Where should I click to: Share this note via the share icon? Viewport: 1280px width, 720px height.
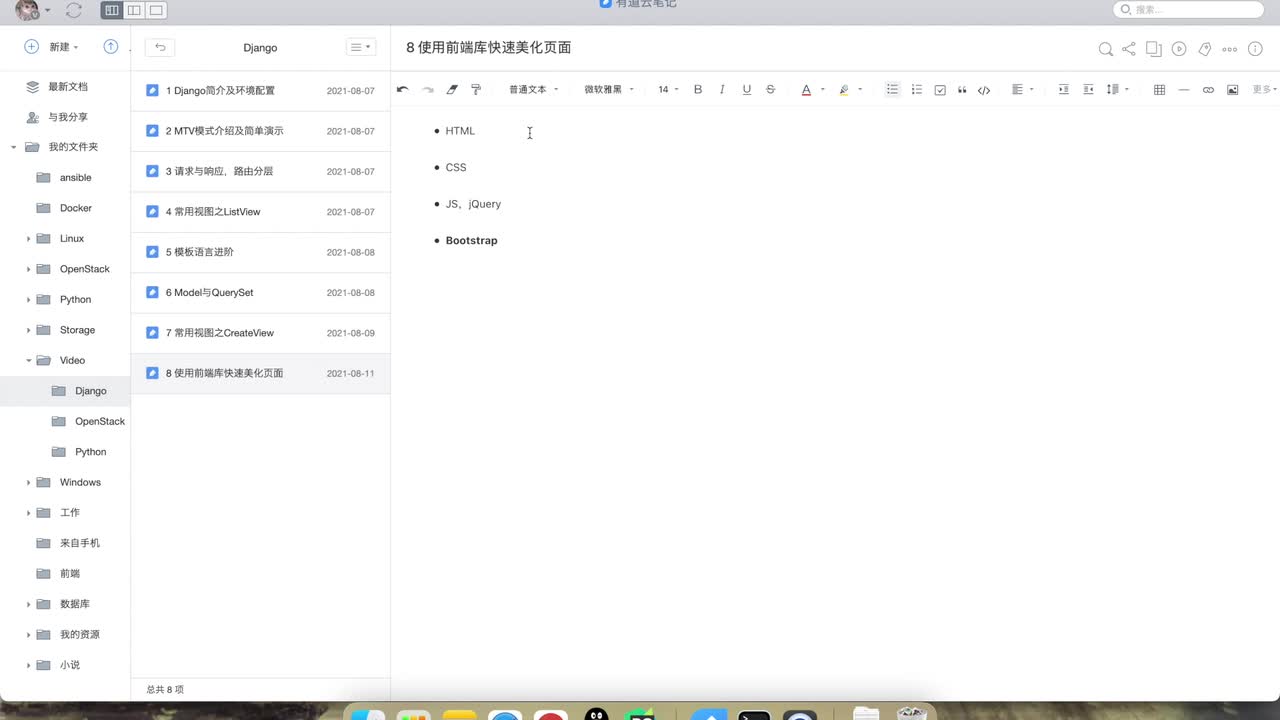click(x=1129, y=49)
